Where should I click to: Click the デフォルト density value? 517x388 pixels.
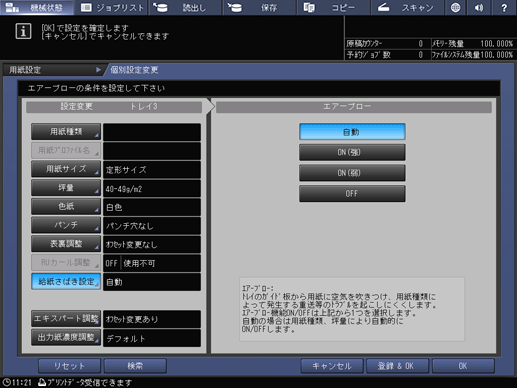point(152,338)
